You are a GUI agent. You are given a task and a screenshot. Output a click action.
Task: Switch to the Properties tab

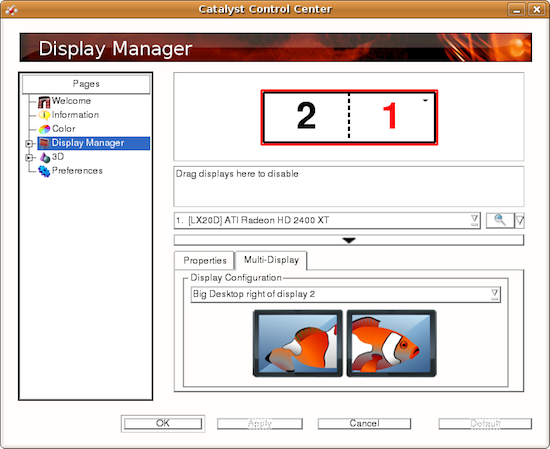coord(204,261)
